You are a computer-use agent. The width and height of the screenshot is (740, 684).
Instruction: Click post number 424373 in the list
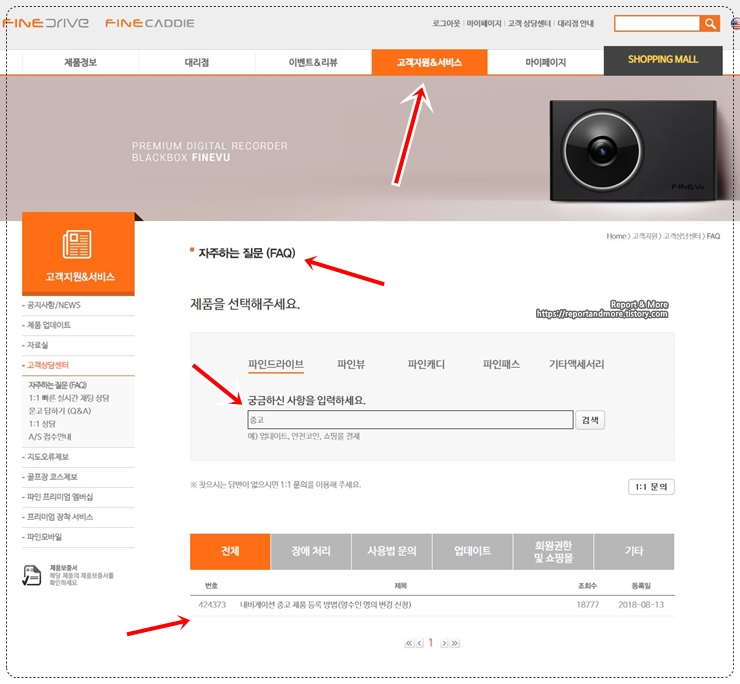tap(212, 605)
